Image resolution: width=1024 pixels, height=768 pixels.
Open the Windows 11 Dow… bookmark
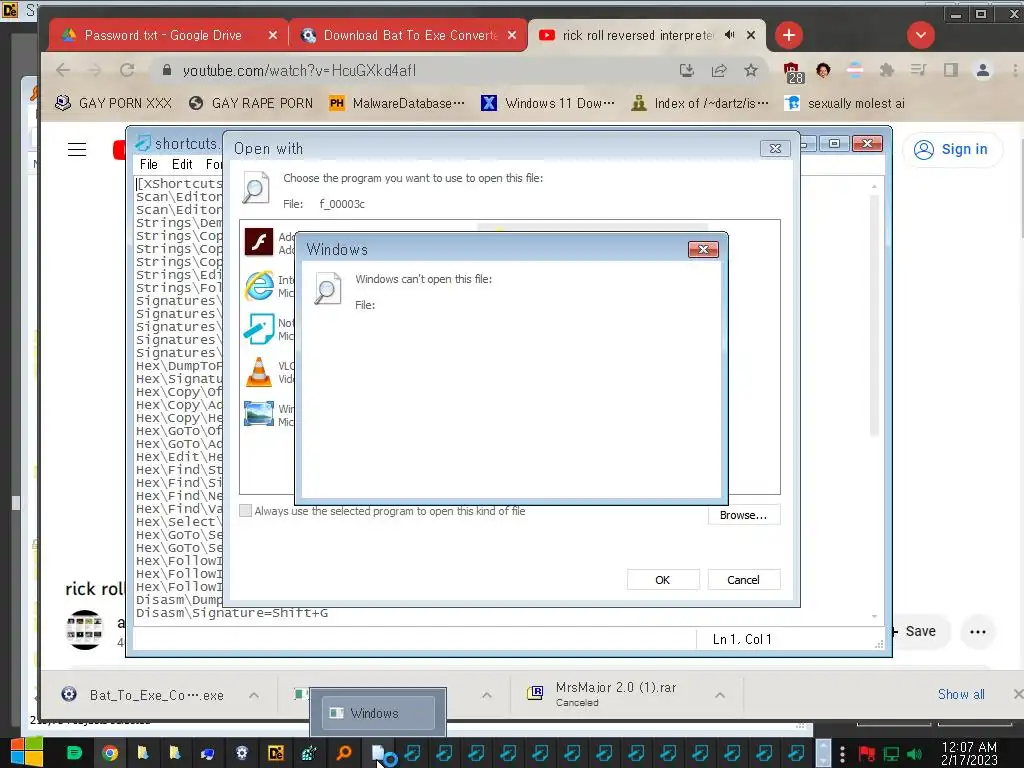(548, 103)
